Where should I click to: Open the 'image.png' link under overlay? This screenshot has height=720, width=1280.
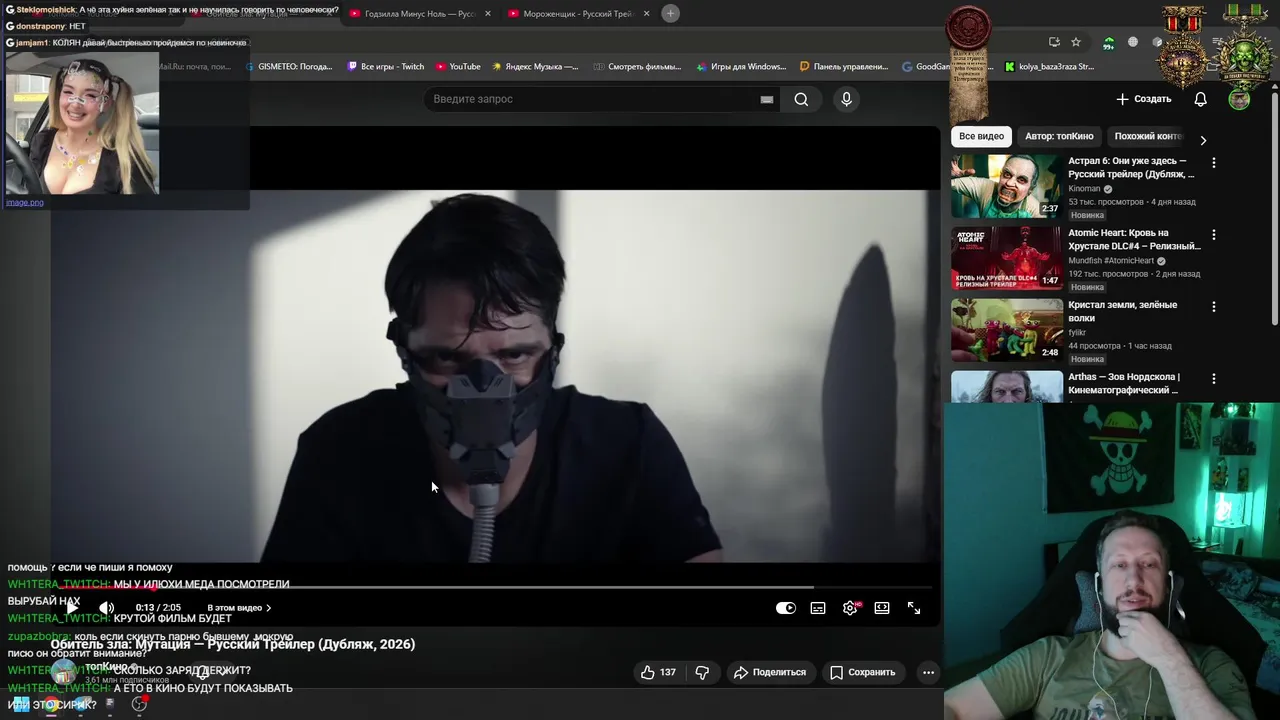tap(25, 202)
